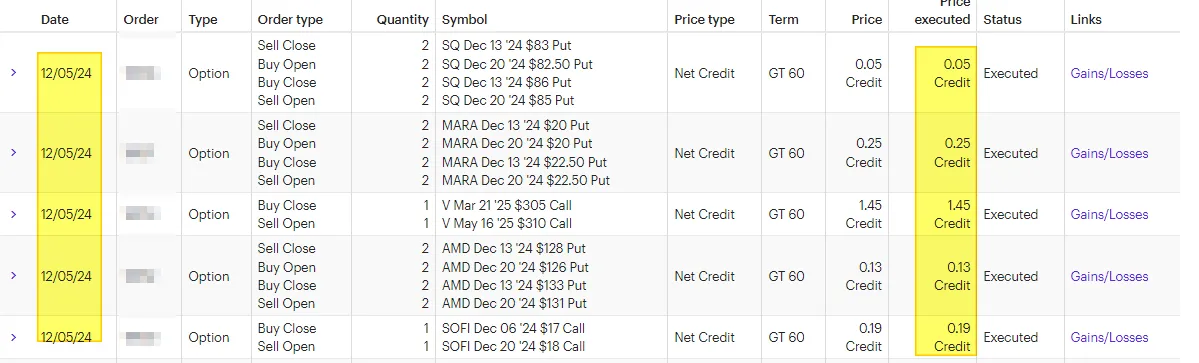The image size is (1199, 363).
Task: Expand the MARA options order row
Action: click(x=13, y=153)
